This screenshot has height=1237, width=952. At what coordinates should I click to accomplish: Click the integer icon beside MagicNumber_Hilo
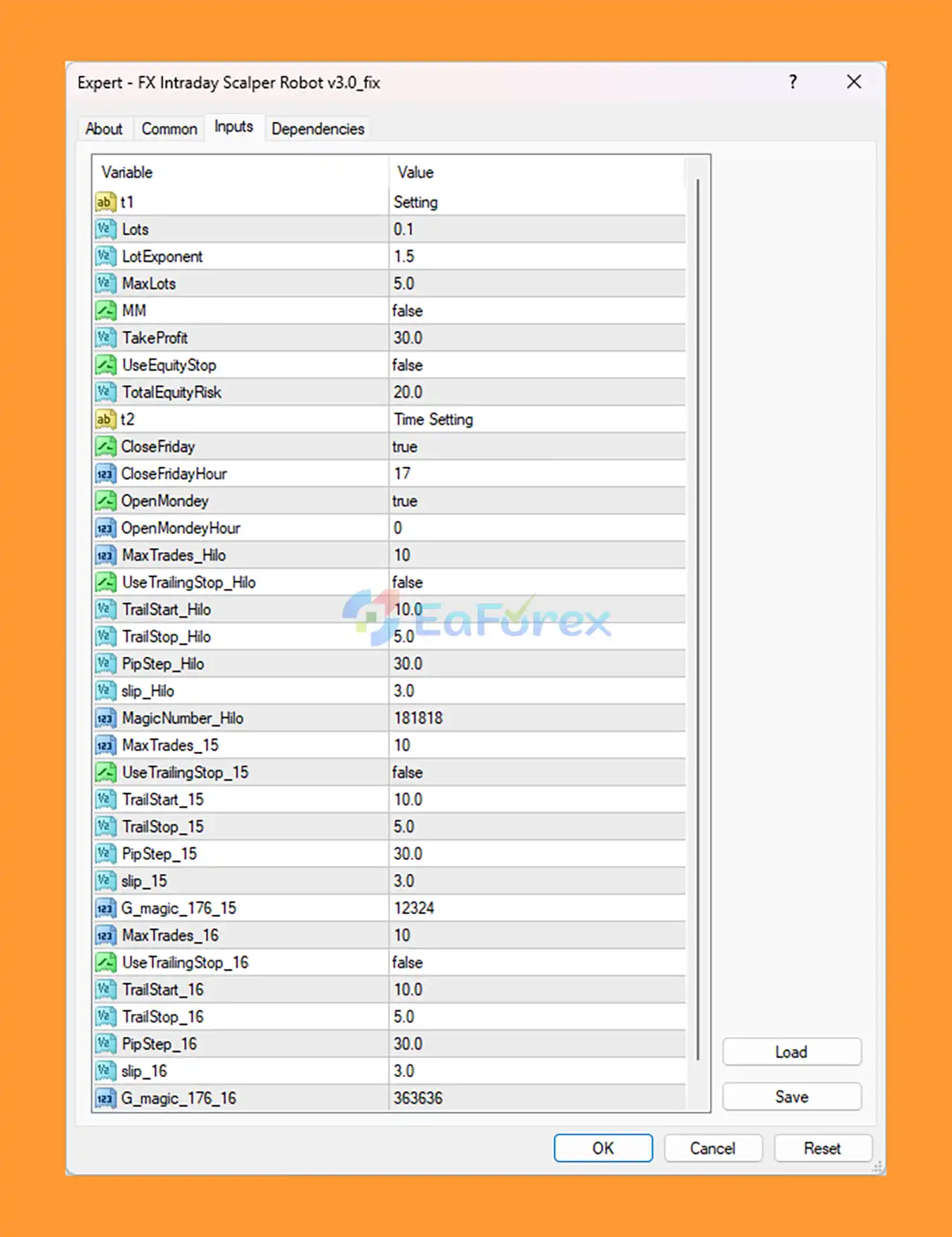click(106, 719)
